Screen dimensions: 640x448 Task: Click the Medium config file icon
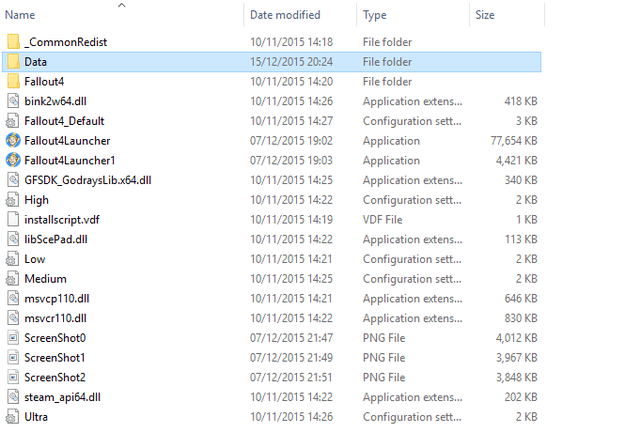[13, 279]
